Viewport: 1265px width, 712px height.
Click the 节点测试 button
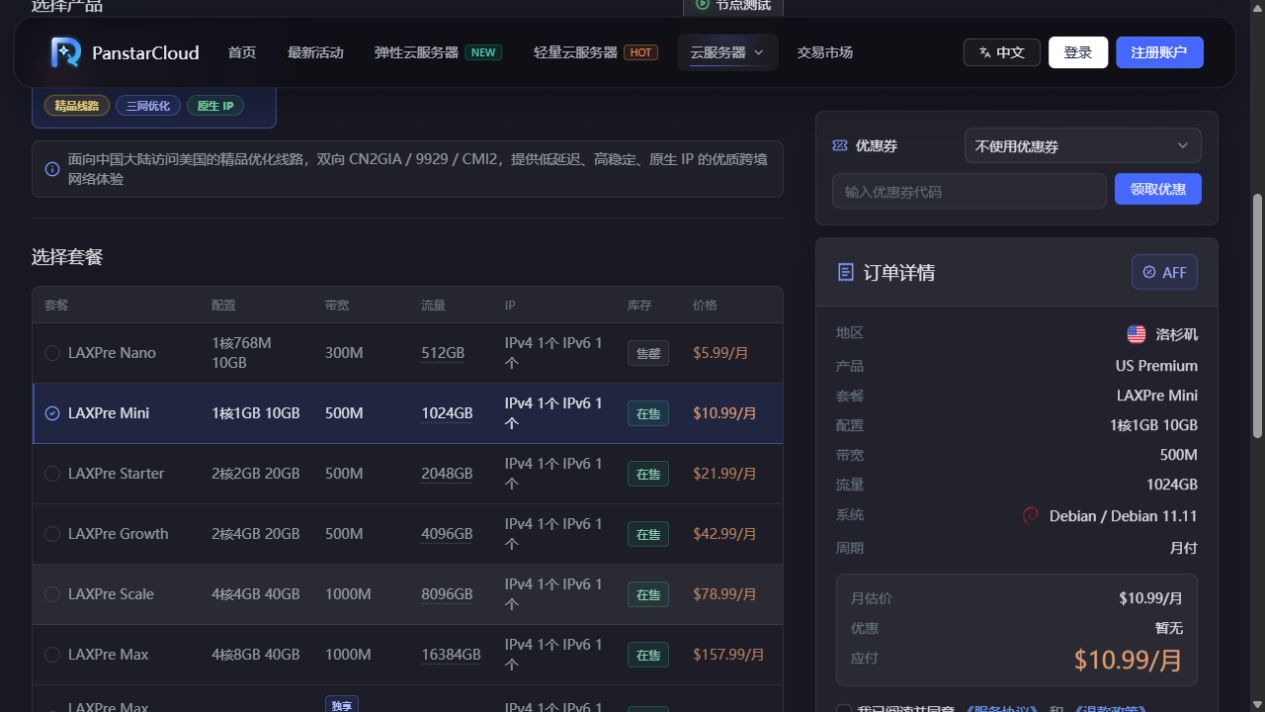point(733,6)
